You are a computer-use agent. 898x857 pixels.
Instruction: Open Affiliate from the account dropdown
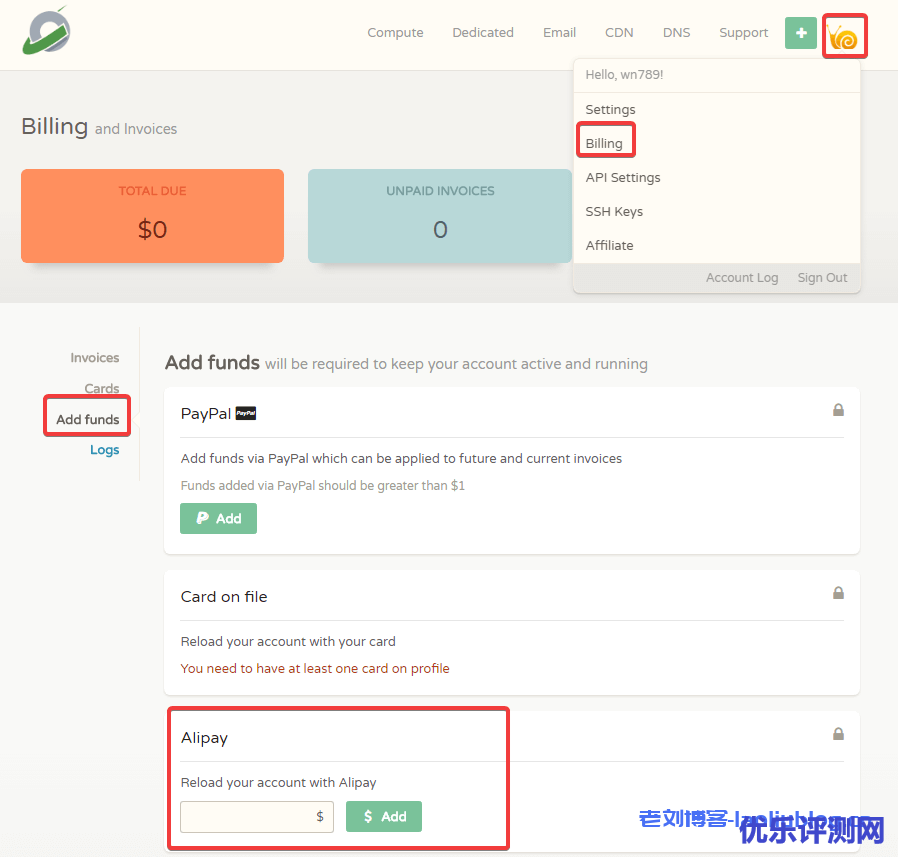click(609, 245)
